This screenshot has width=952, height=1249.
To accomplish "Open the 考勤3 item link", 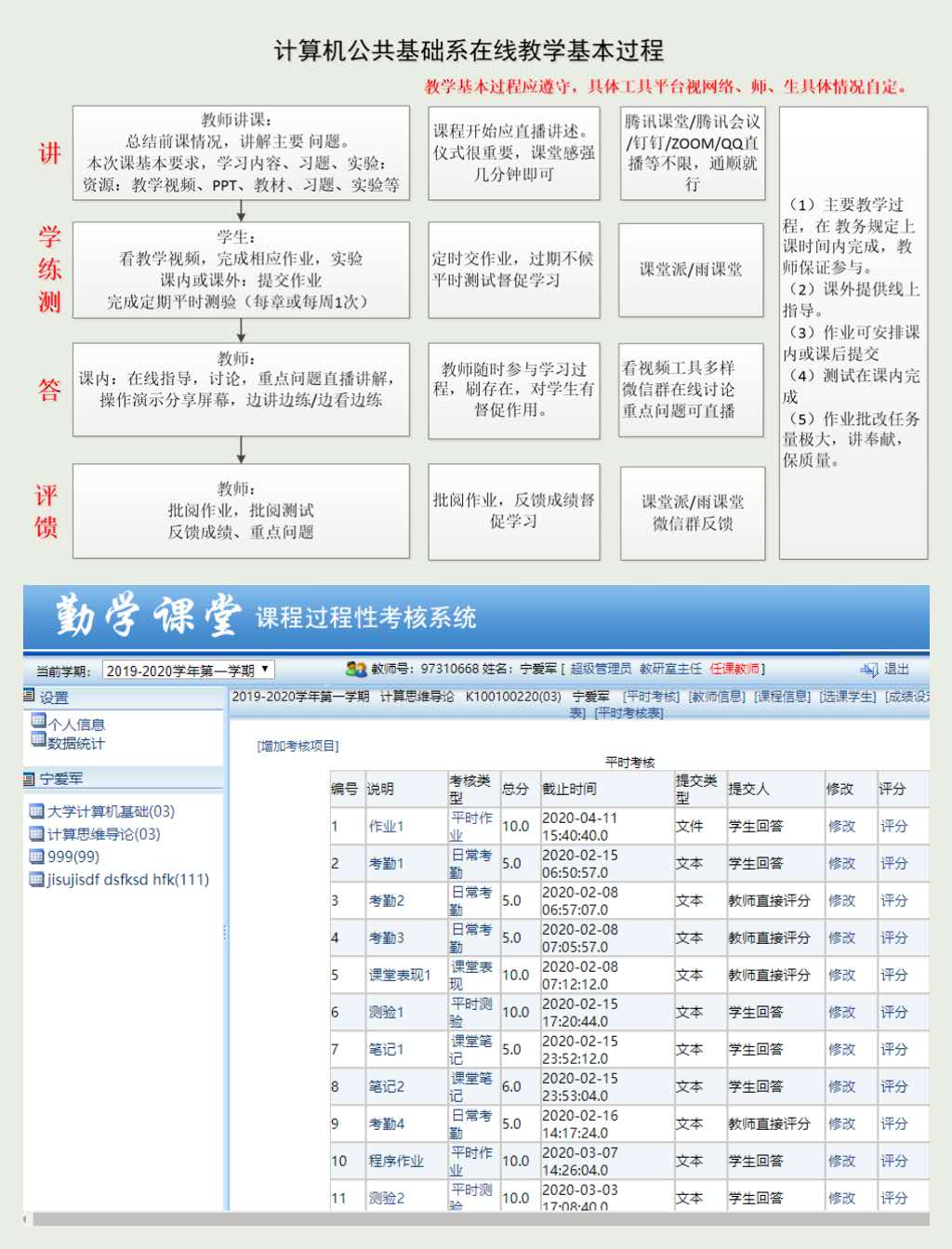I will point(386,937).
